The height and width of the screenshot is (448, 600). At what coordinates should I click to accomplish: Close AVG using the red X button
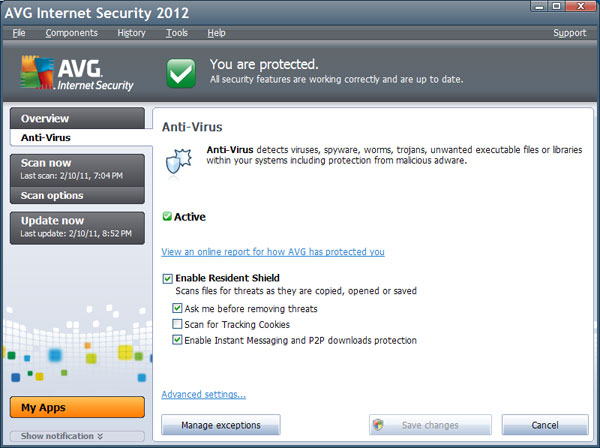point(580,6)
